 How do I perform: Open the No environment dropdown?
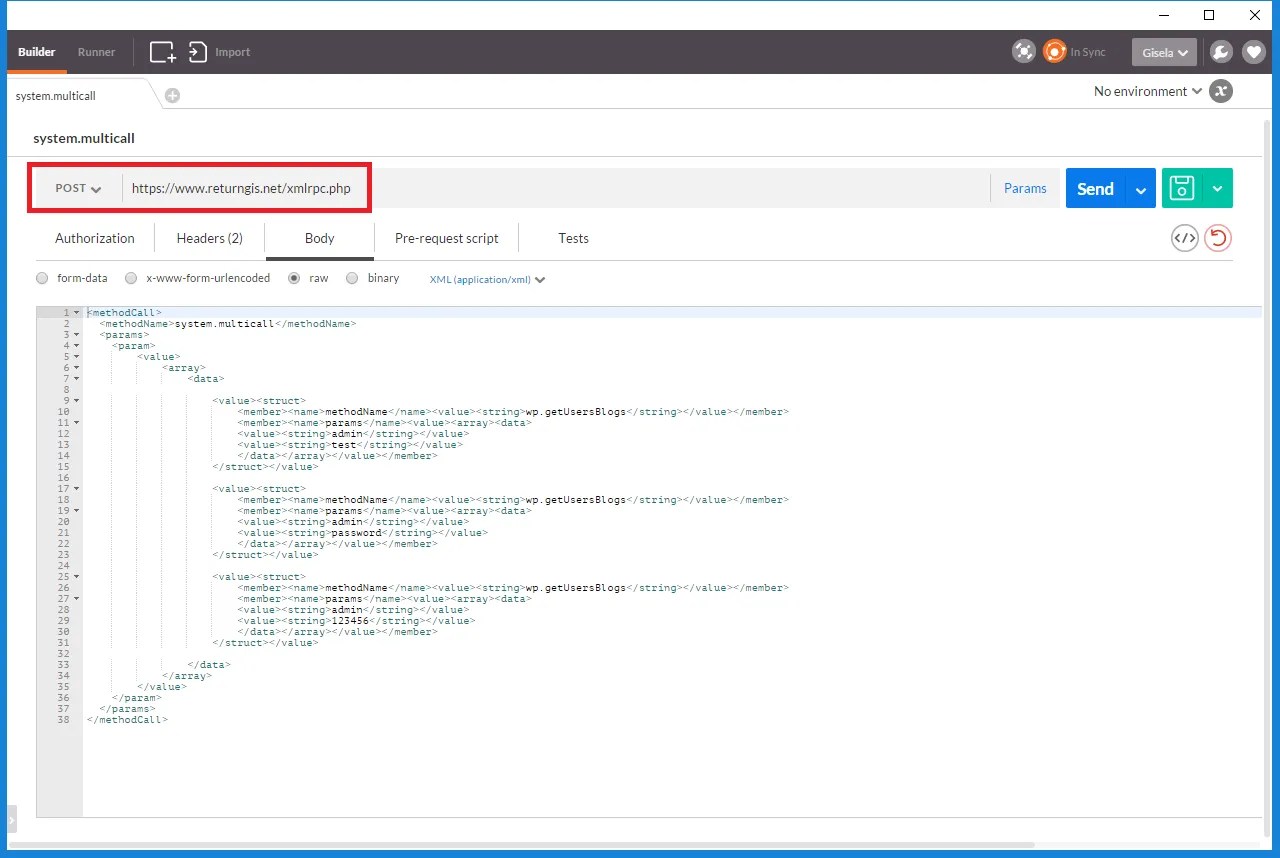(x=1147, y=91)
